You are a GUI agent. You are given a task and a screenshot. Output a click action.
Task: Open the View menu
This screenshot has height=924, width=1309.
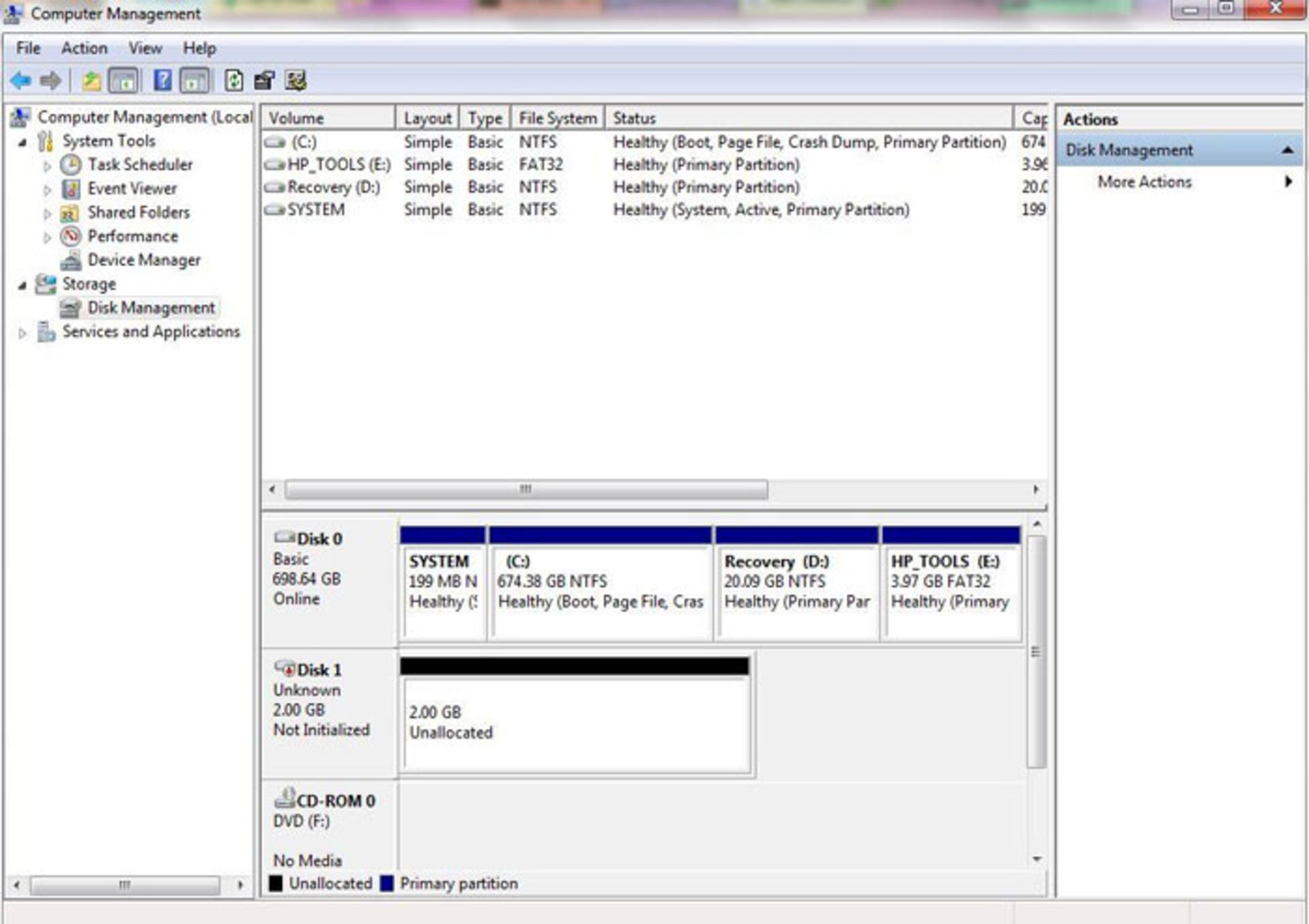tap(145, 48)
